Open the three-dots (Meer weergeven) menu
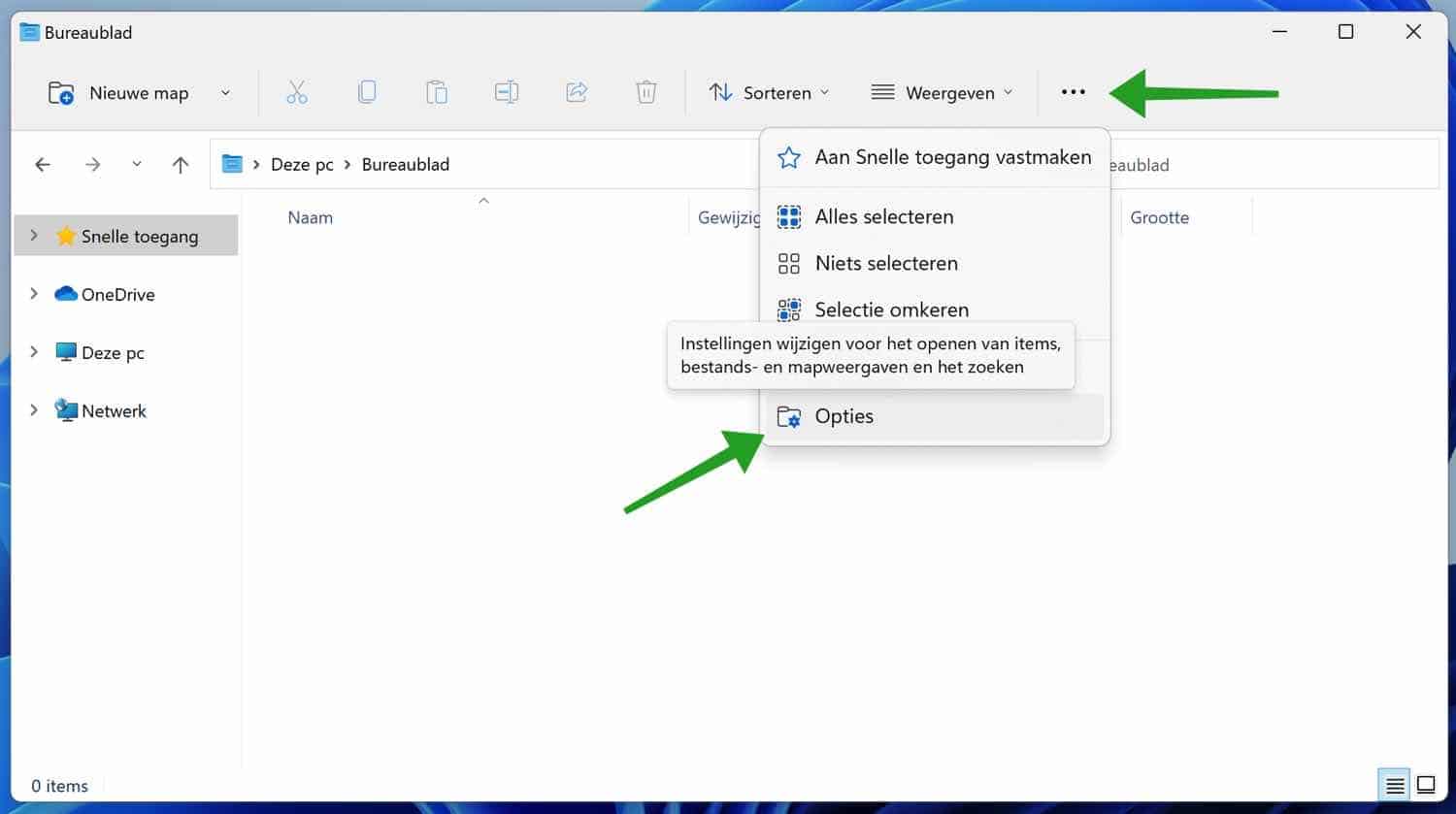The image size is (1456, 814). coord(1073,92)
